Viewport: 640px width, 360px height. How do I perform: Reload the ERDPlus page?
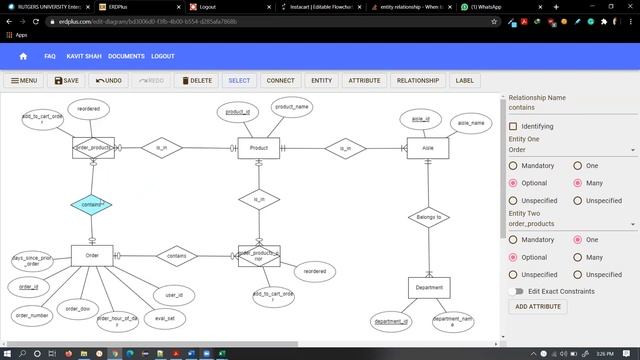point(36,22)
